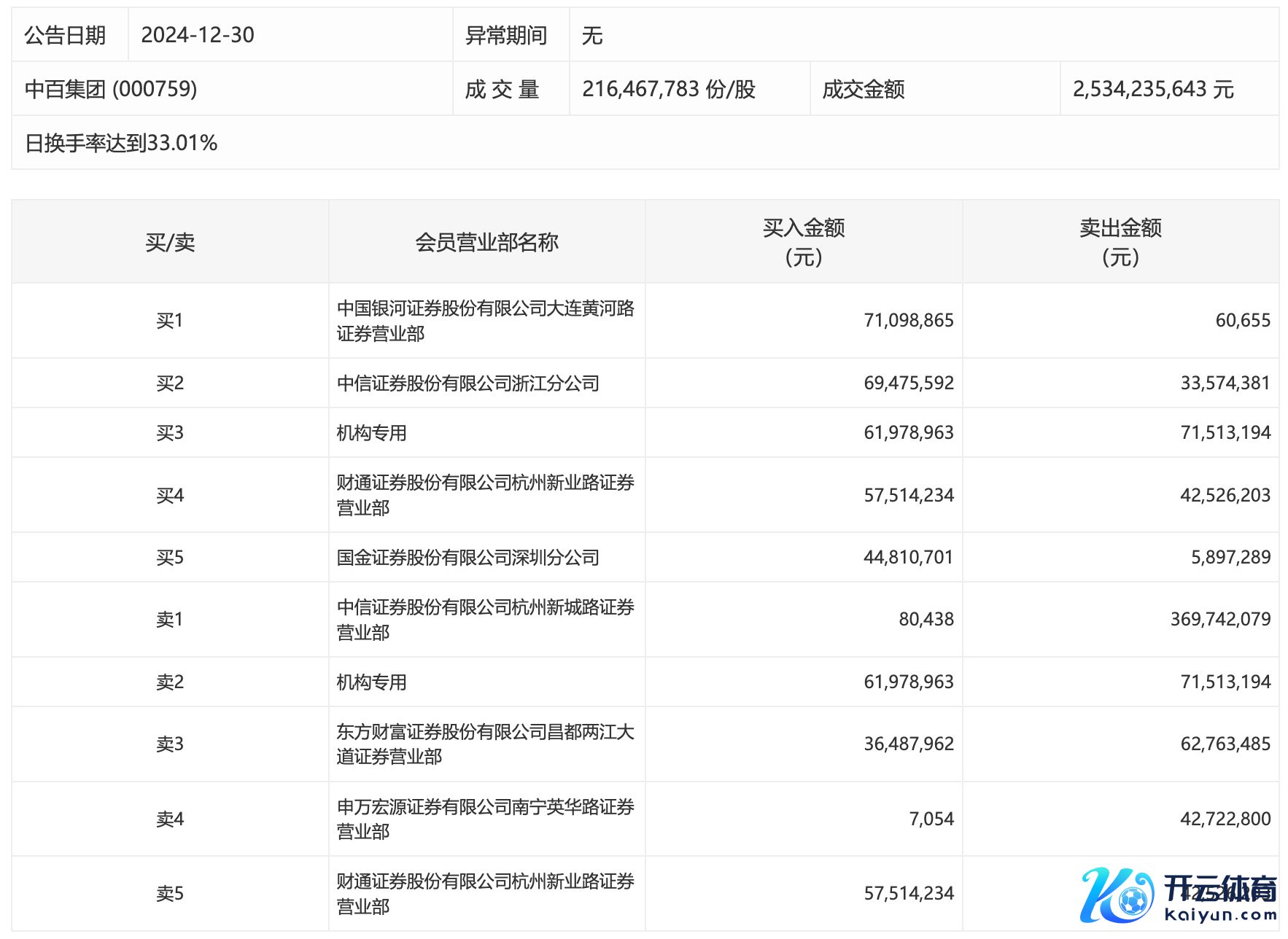This screenshot has height=939, width=1288.
Task: Select 中信证券 杭州新城路 branch in row 卖1
Action: [x=485, y=620]
